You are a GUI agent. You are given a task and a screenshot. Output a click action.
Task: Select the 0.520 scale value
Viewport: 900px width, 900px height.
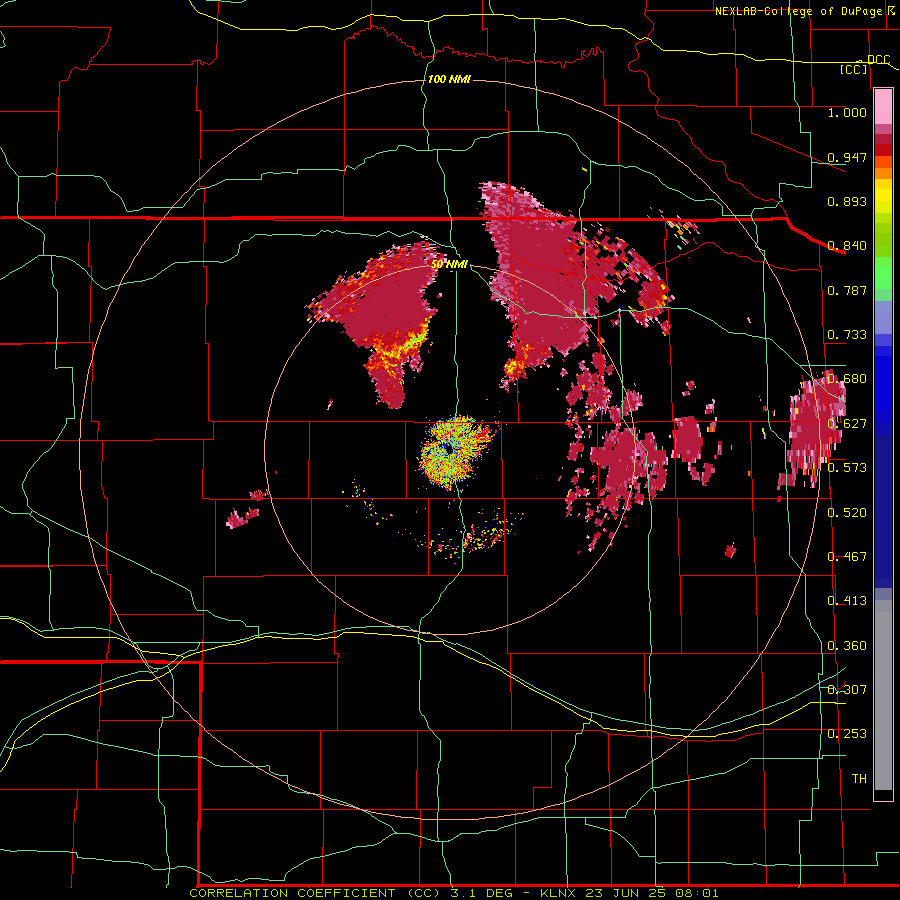(x=847, y=513)
